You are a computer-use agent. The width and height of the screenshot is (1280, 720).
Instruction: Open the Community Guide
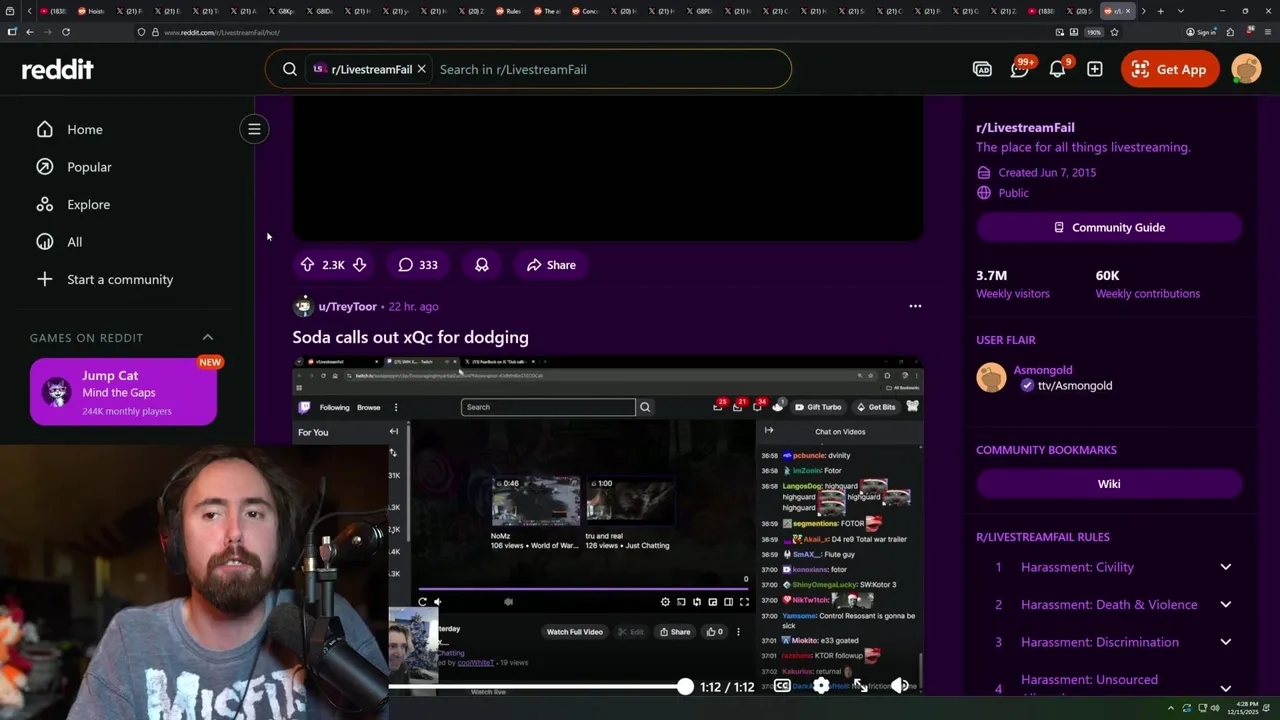coord(1109,227)
